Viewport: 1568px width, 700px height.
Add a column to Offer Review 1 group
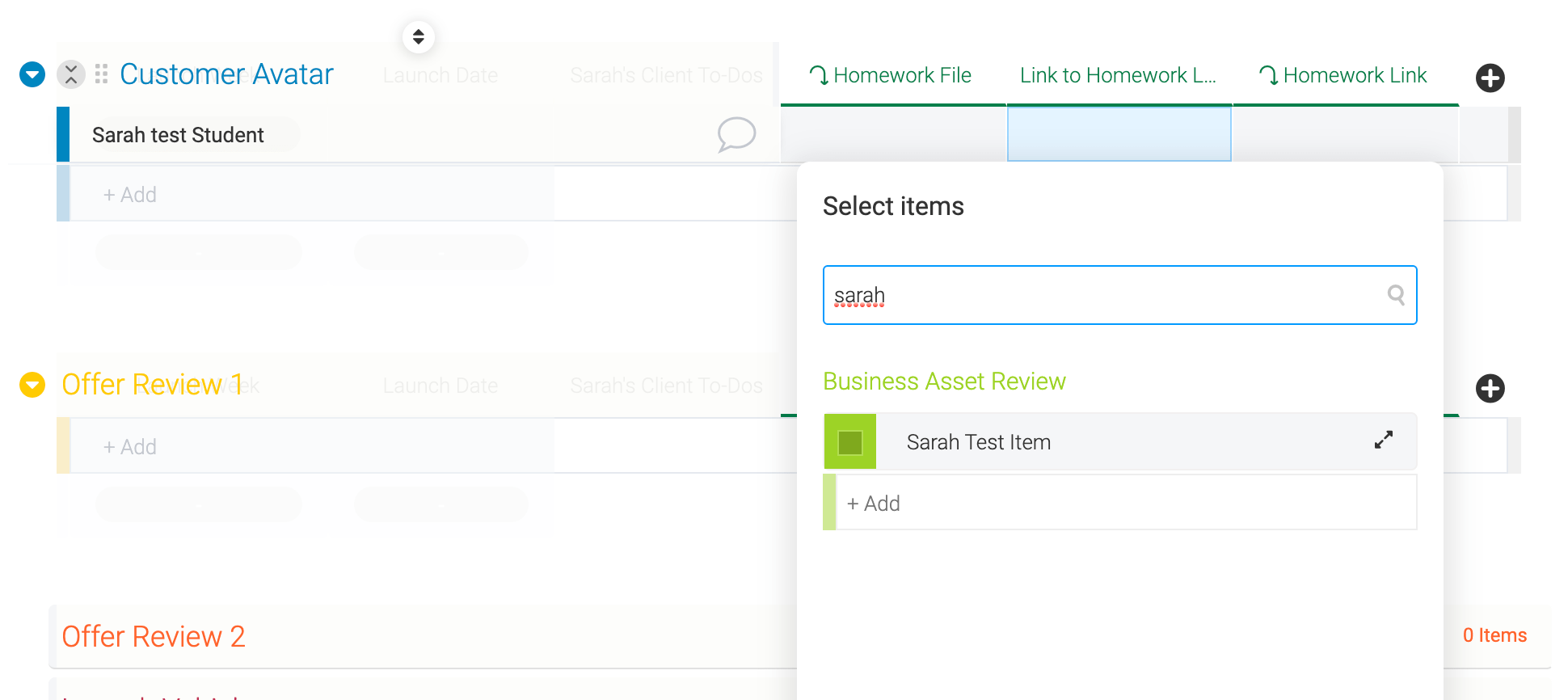[x=1490, y=388]
